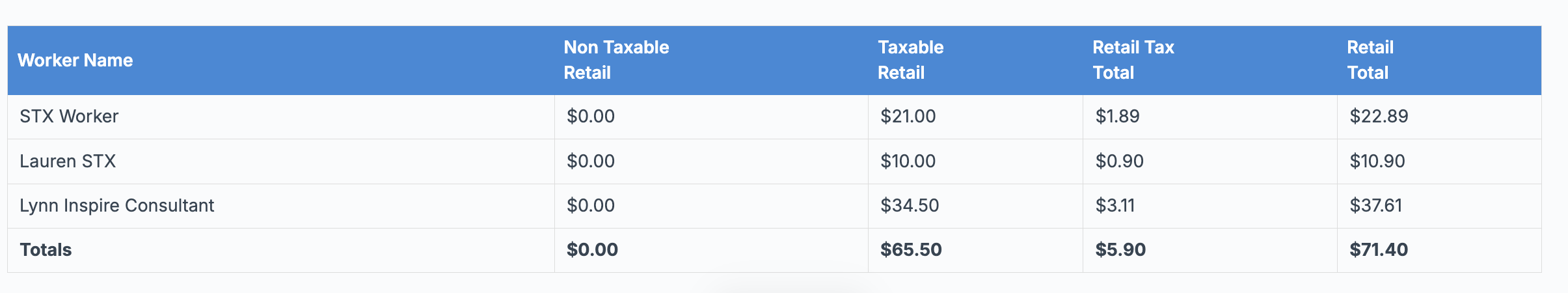The height and width of the screenshot is (293, 1568).
Task: Click the Retail Total column header
Action: coord(1370,60)
